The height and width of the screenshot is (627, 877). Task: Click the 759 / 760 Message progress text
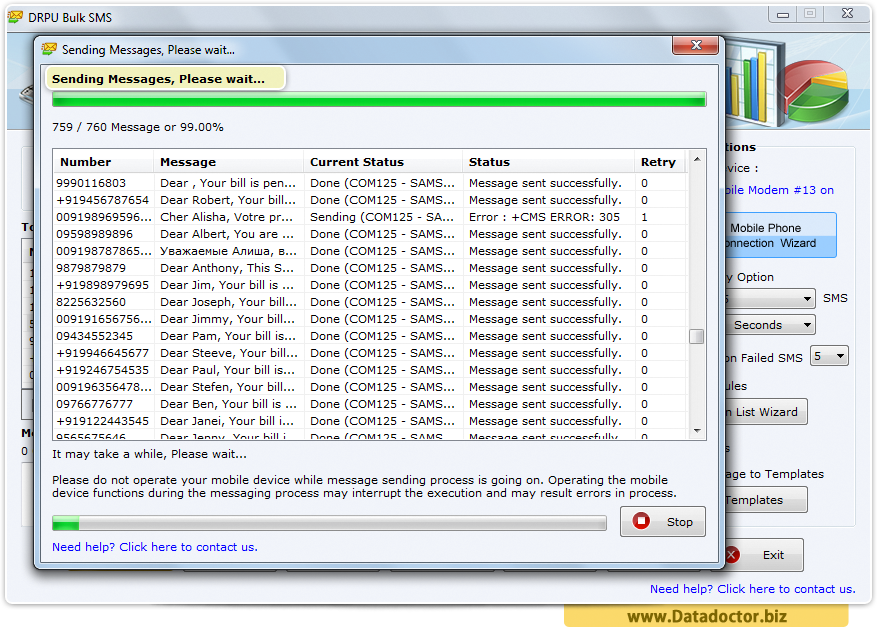[138, 128]
